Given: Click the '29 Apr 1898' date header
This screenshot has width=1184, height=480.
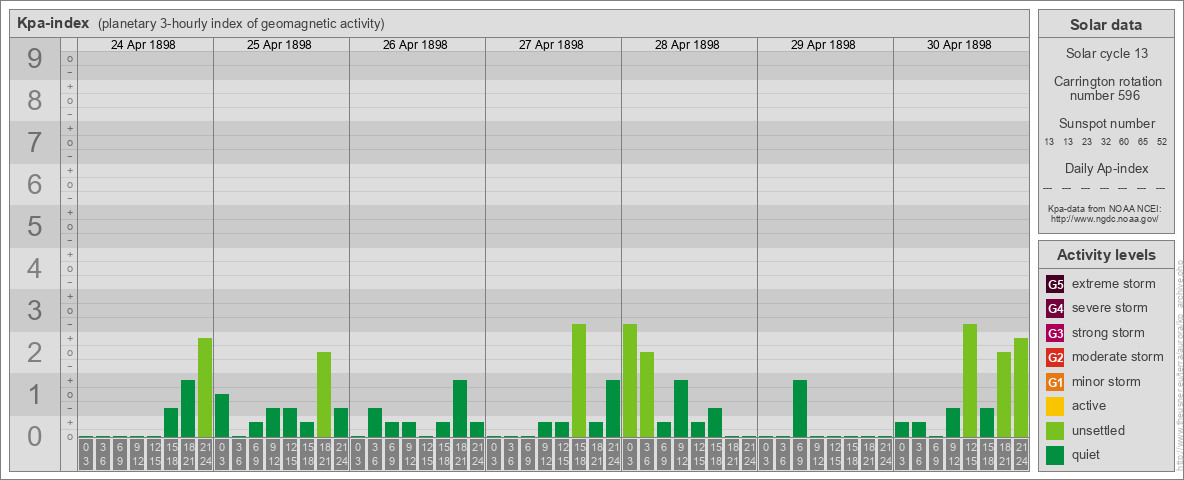Looking at the screenshot, I should tap(823, 45).
